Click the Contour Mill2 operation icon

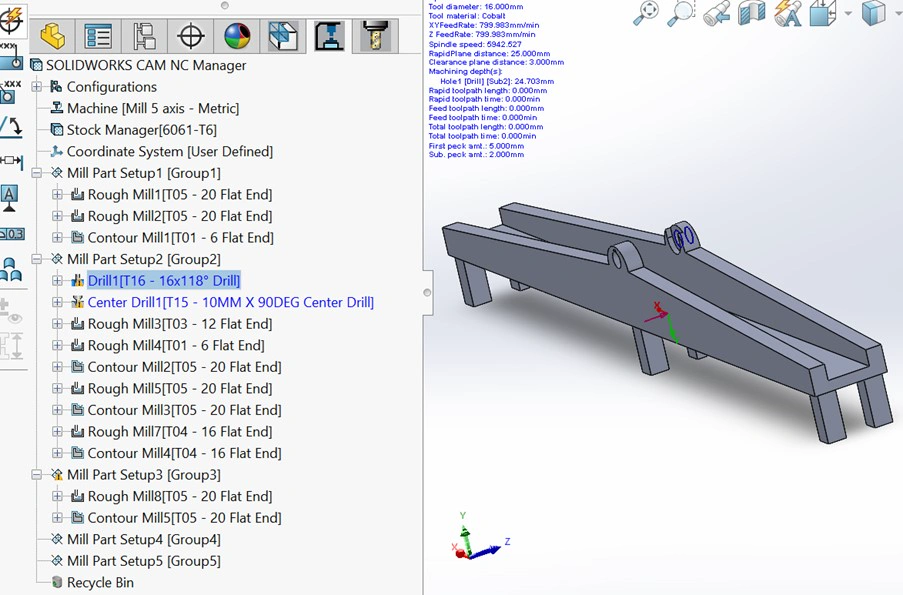(x=77, y=367)
